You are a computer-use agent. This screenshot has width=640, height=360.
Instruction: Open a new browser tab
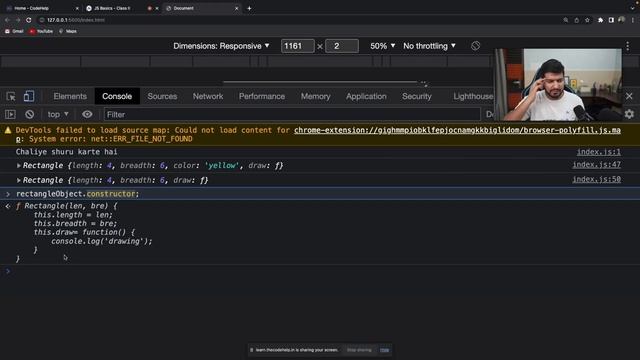point(249,8)
